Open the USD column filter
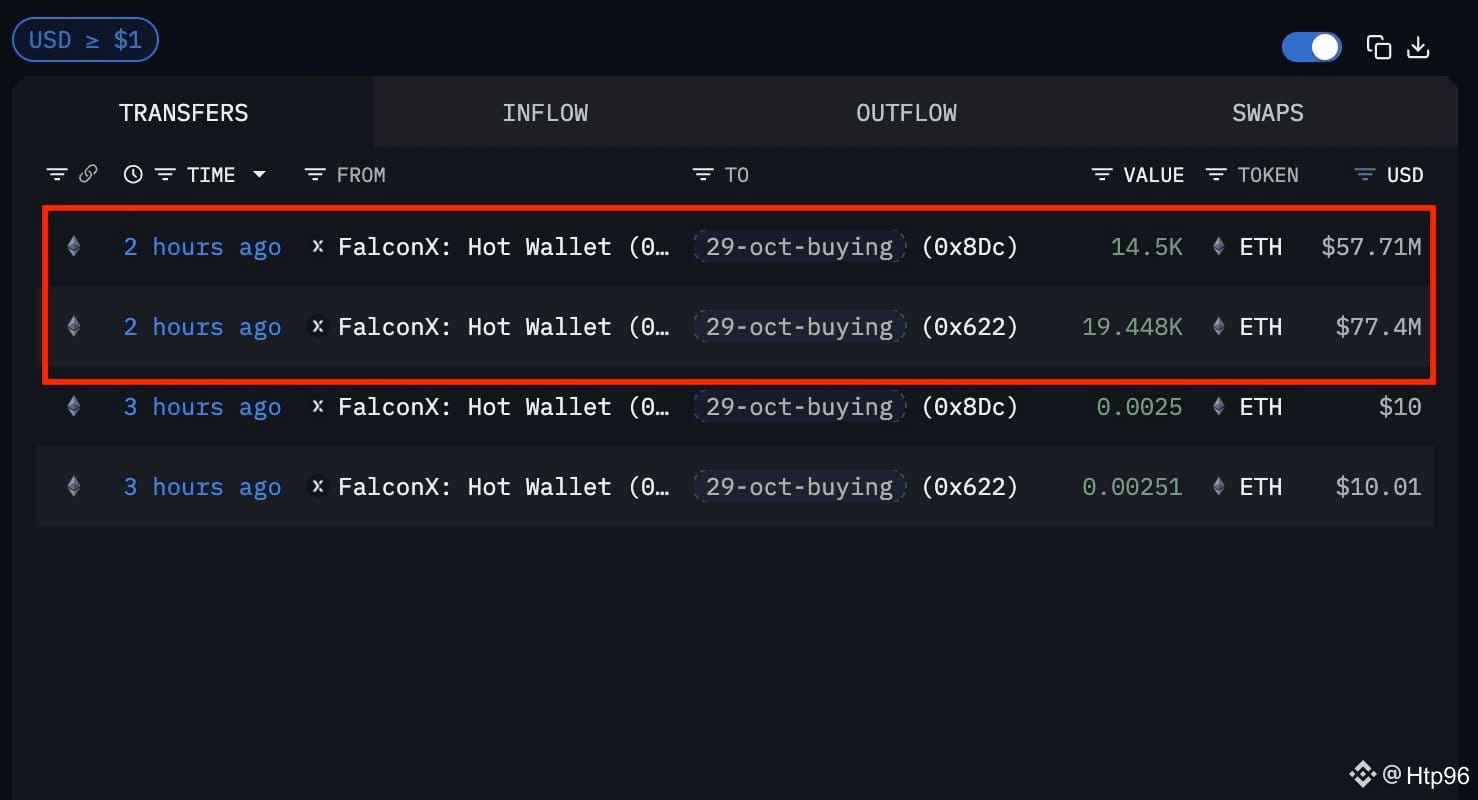Screen dimensions: 1478x800 coord(1364,175)
